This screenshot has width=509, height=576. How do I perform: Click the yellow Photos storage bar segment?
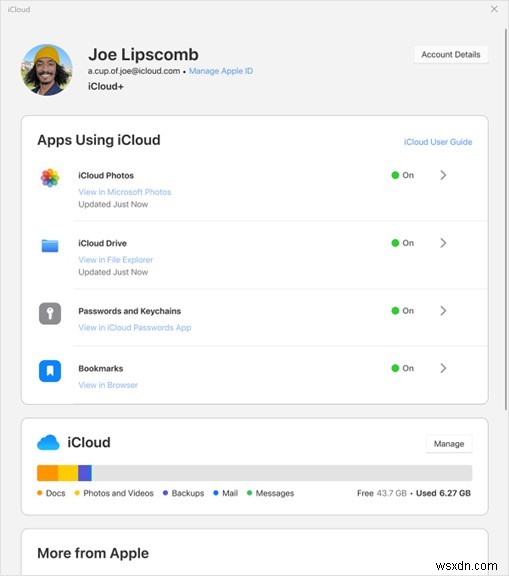[68, 473]
